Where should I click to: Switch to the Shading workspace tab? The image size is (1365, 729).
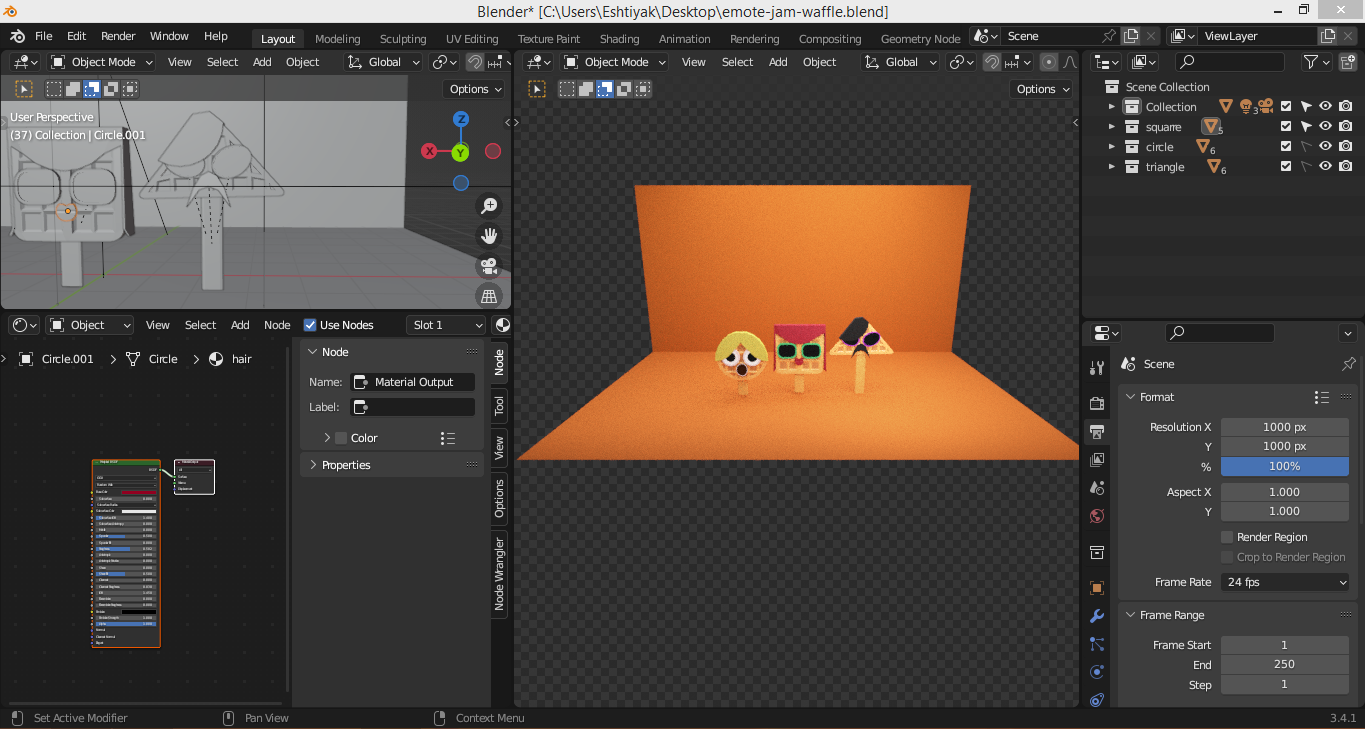coord(619,38)
